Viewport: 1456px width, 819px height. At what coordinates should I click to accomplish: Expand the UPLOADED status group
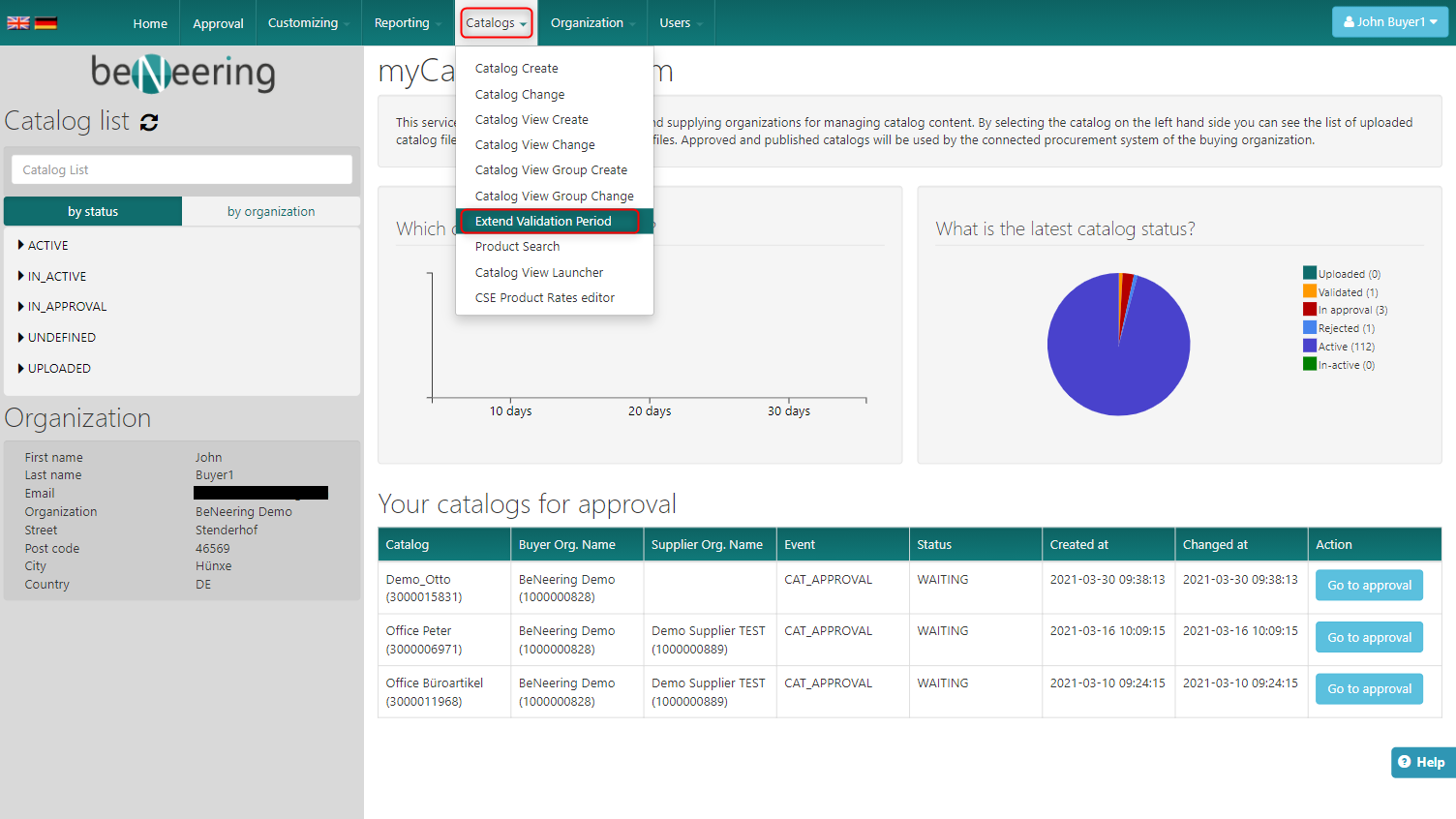click(x=58, y=369)
